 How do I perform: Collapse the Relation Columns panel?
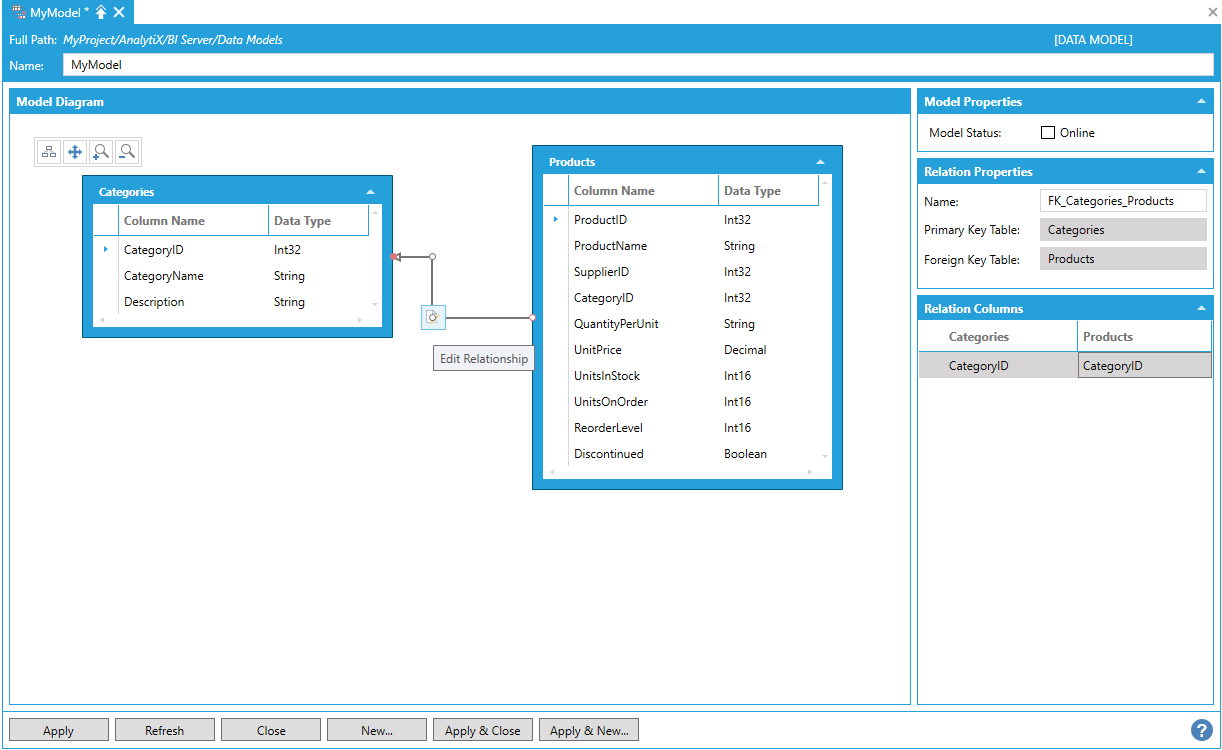coord(1200,309)
